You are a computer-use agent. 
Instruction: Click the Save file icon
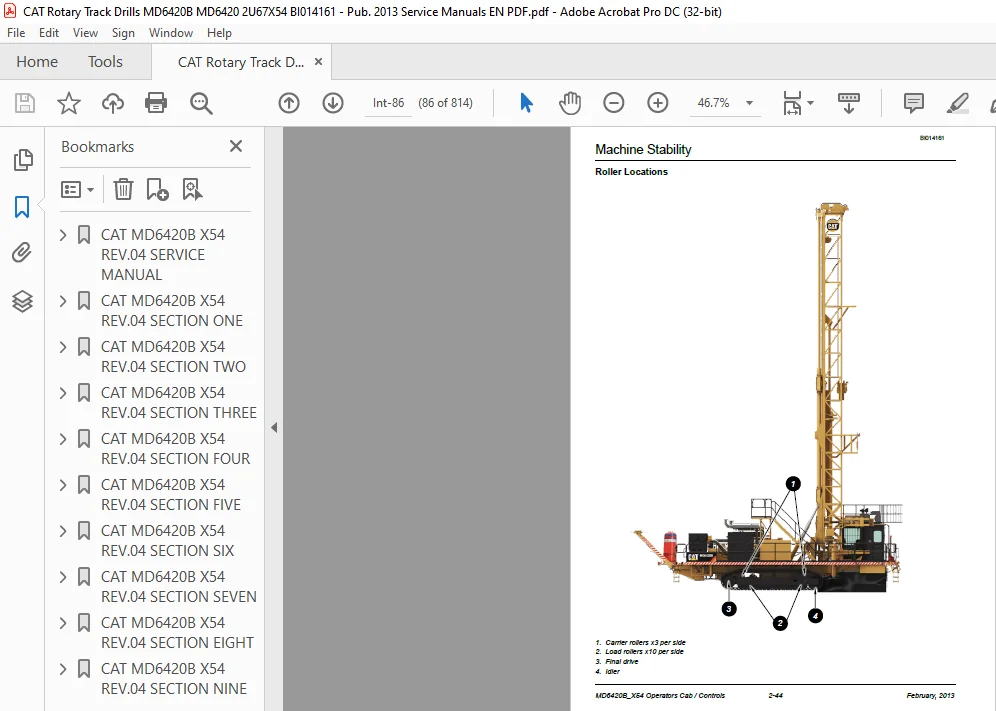[25, 103]
